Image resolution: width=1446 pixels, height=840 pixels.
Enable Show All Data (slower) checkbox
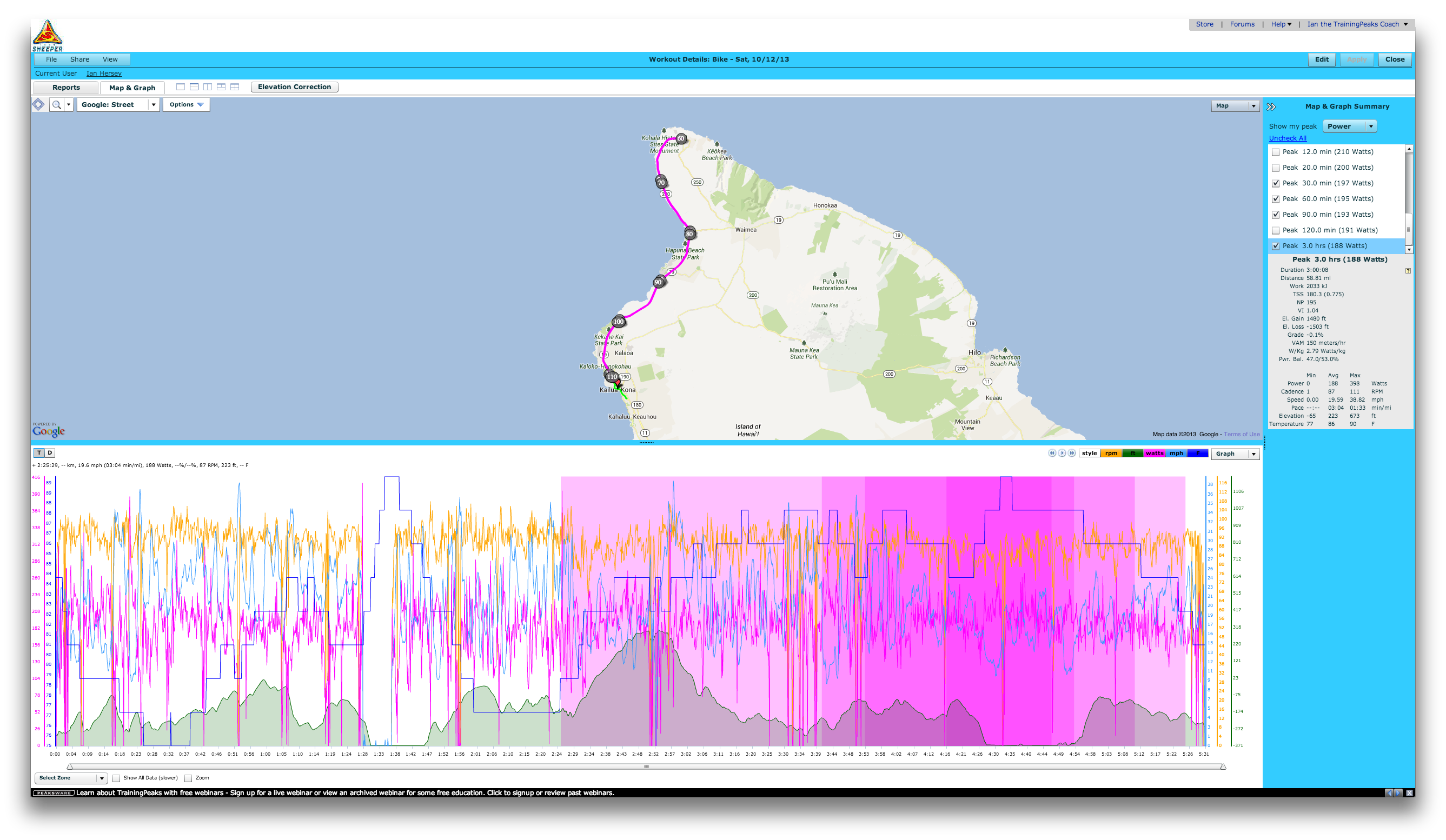point(116,778)
